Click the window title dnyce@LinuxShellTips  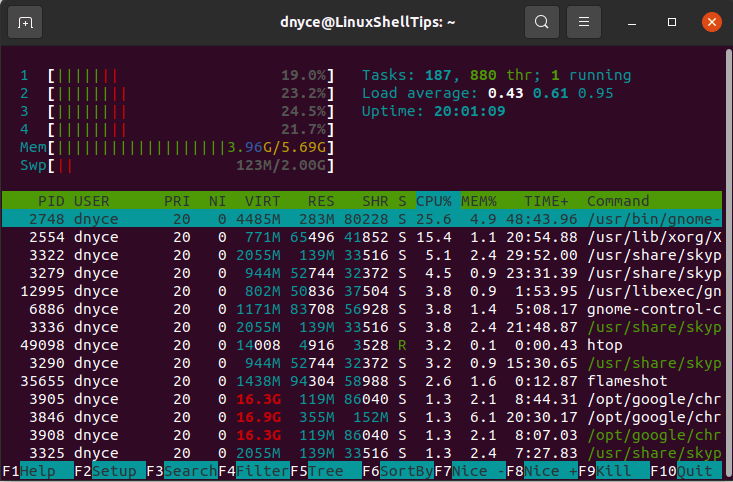[x=367, y=22]
